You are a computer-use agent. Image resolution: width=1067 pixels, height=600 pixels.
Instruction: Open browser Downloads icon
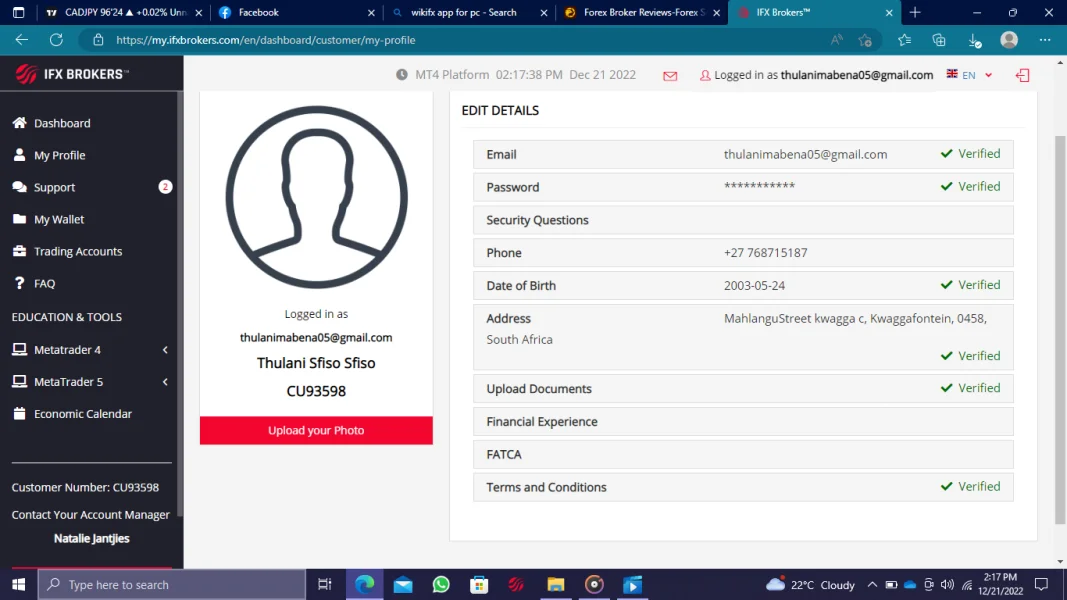(974, 40)
